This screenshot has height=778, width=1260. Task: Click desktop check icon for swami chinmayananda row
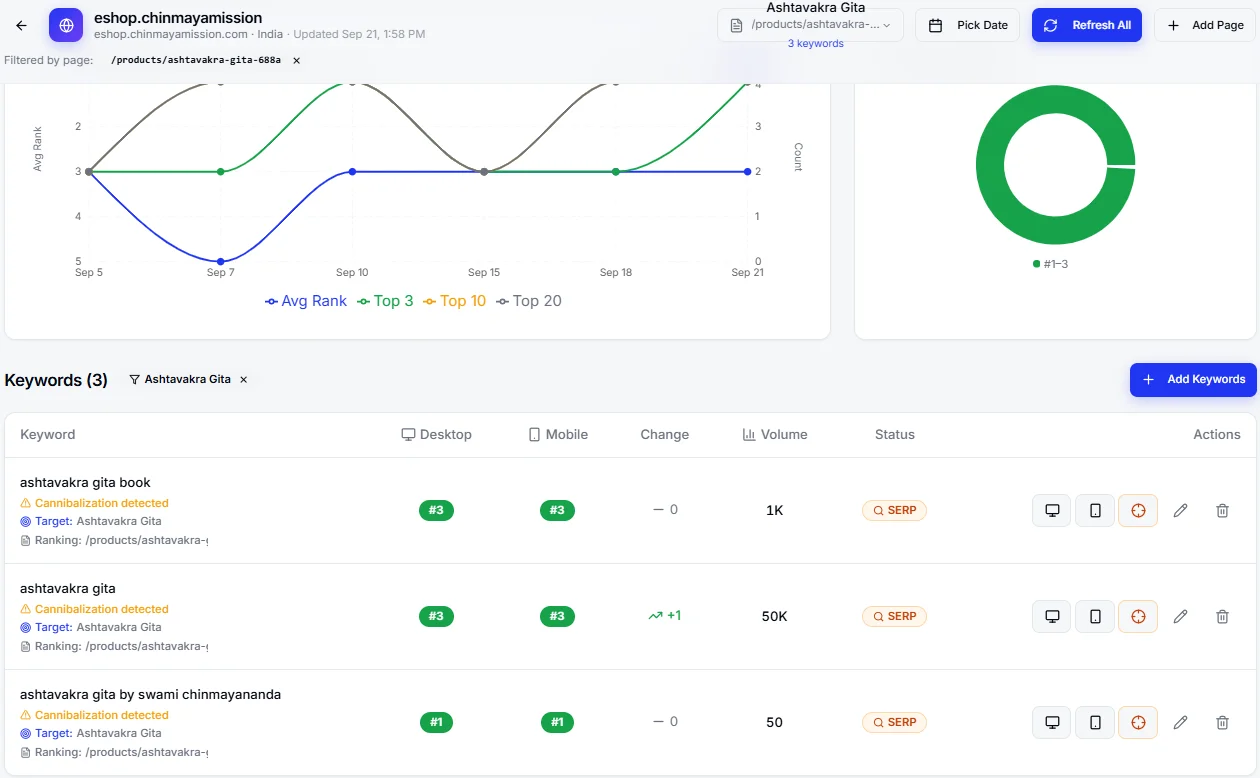point(1052,722)
